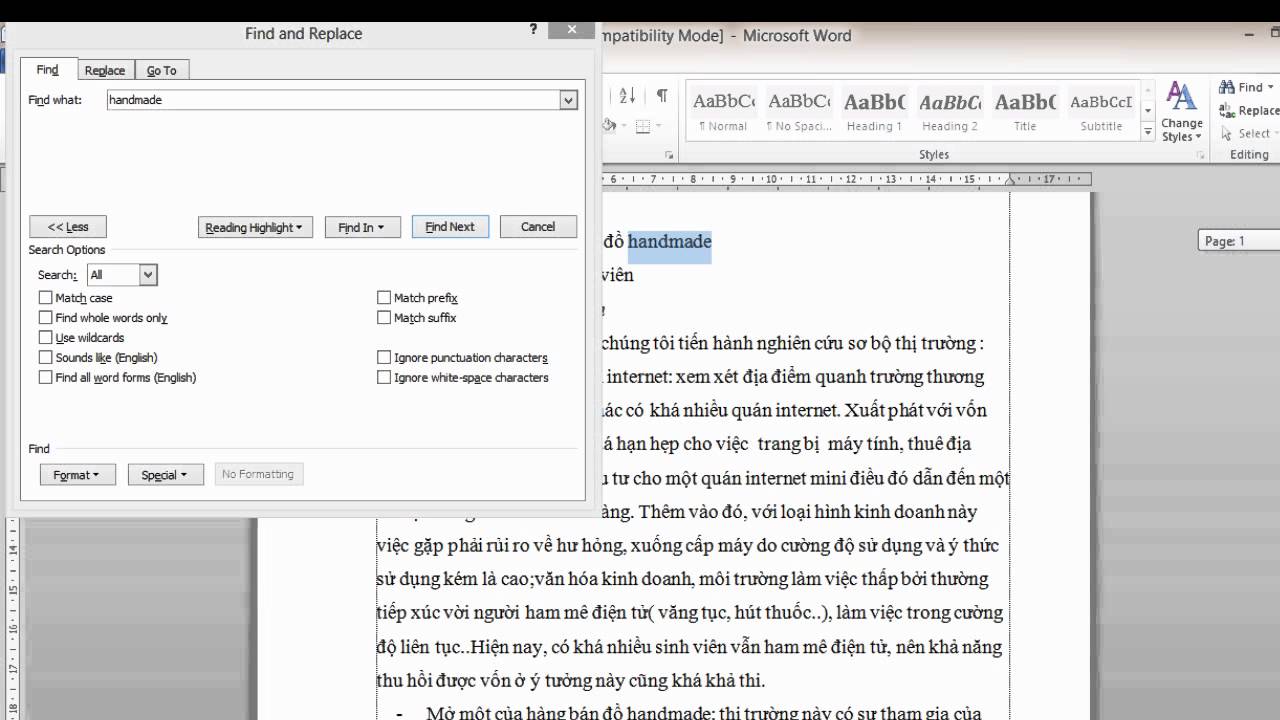Toggle Show/Hide paragraph marks icon
This screenshot has width=1280, height=720.
click(x=662, y=96)
